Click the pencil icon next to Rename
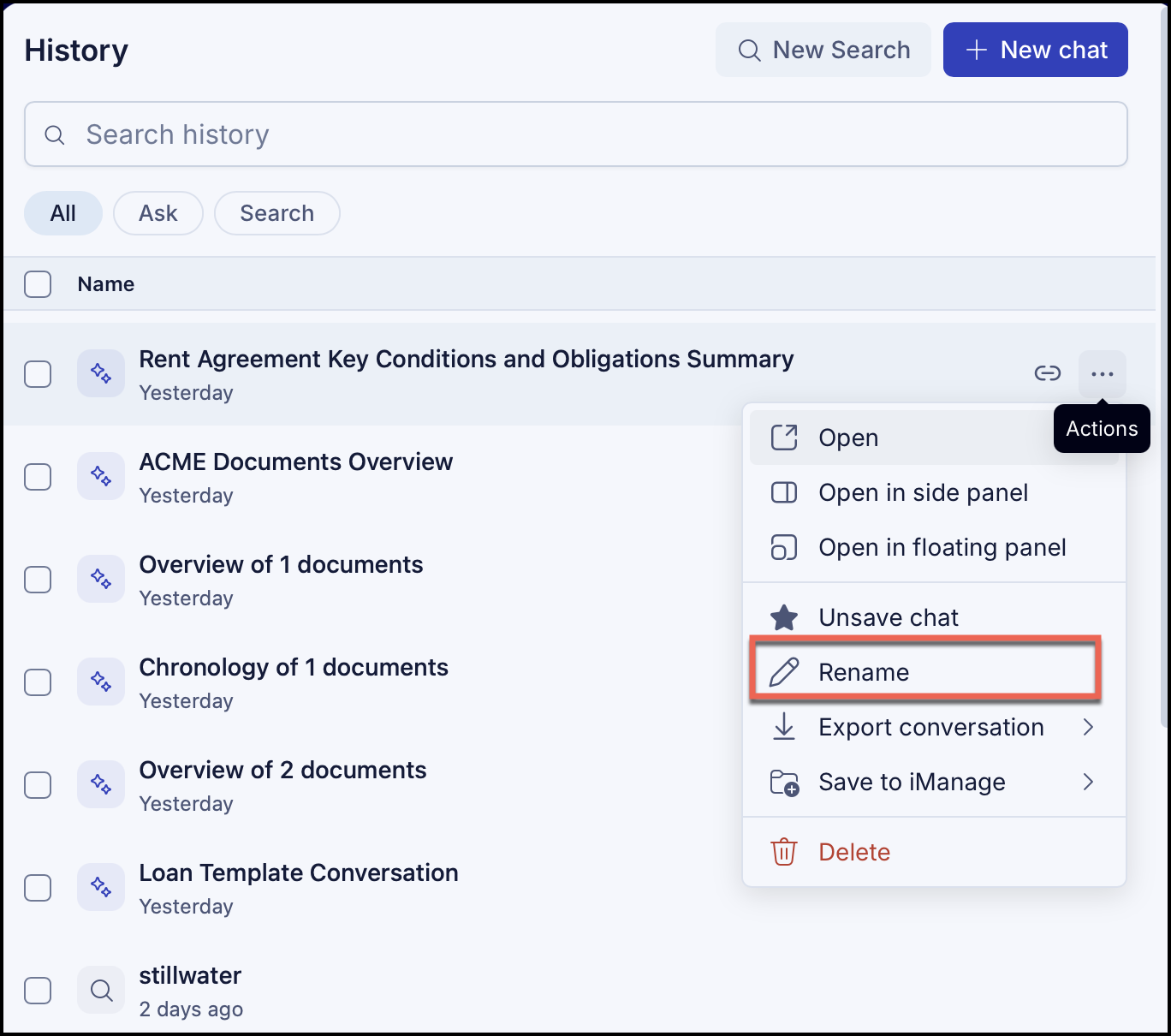The height and width of the screenshot is (1036, 1171). (784, 672)
